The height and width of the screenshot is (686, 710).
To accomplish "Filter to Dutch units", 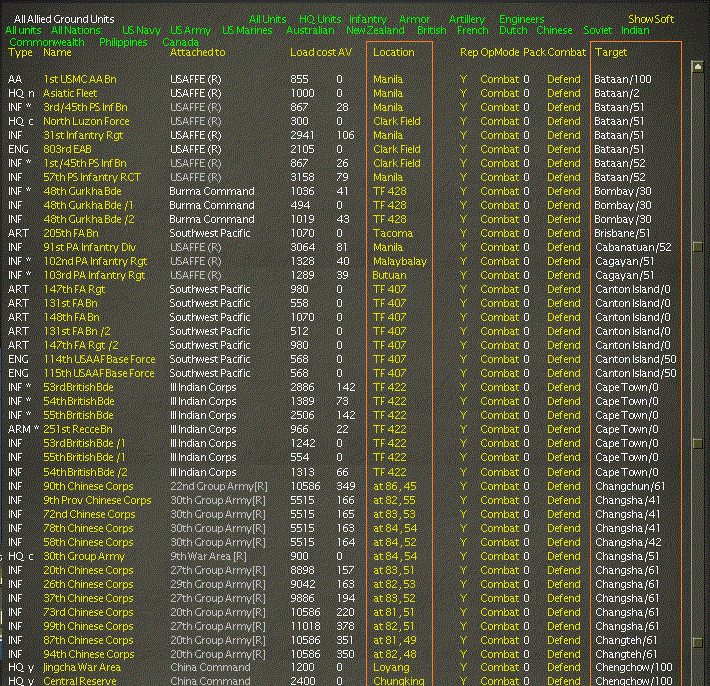I will [513, 30].
